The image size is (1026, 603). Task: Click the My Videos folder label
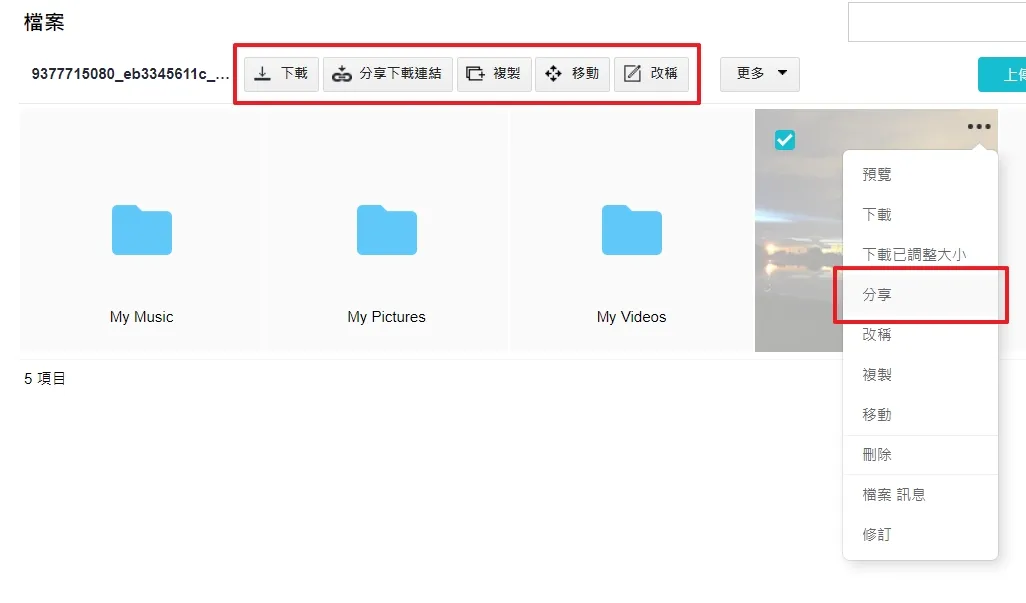pyautogui.click(x=631, y=317)
